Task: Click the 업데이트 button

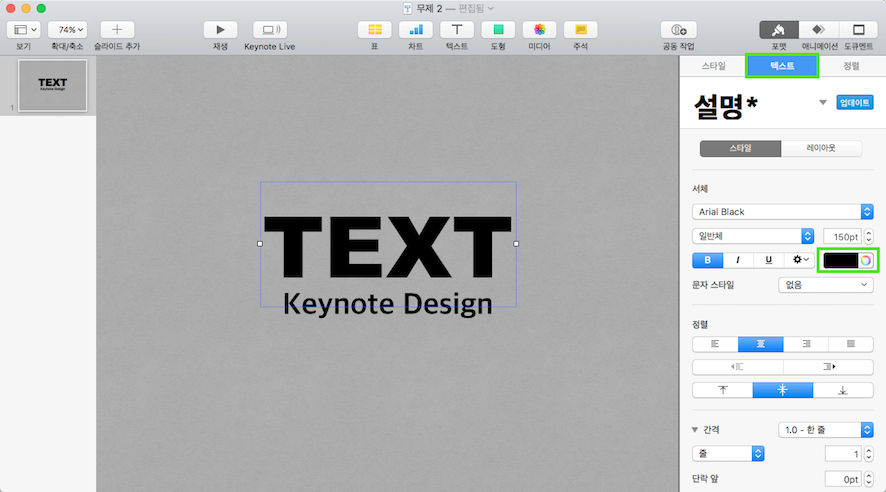Action: point(854,103)
